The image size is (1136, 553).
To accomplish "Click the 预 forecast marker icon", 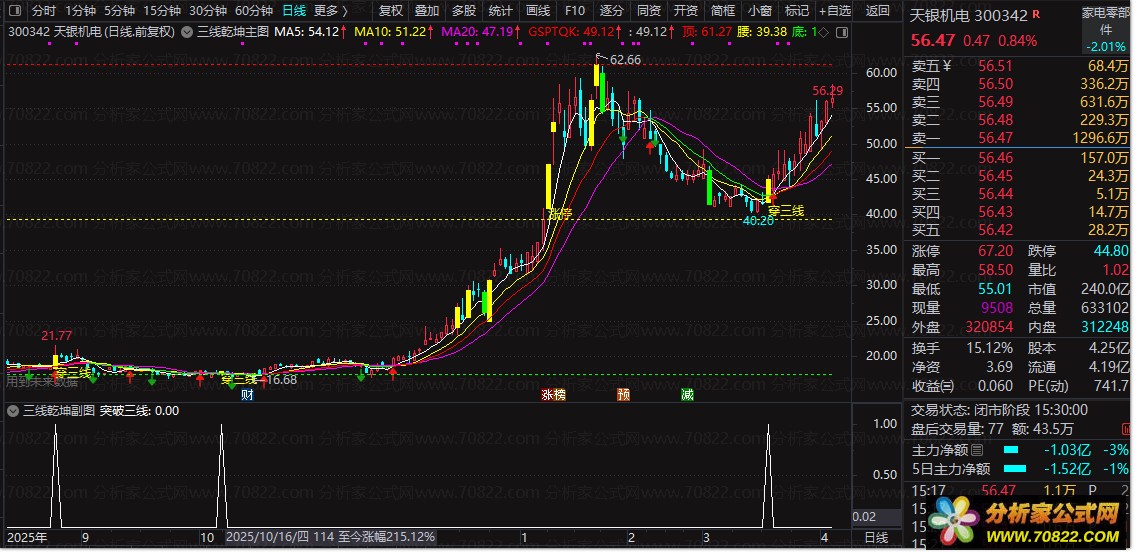I will pos(624,395).
